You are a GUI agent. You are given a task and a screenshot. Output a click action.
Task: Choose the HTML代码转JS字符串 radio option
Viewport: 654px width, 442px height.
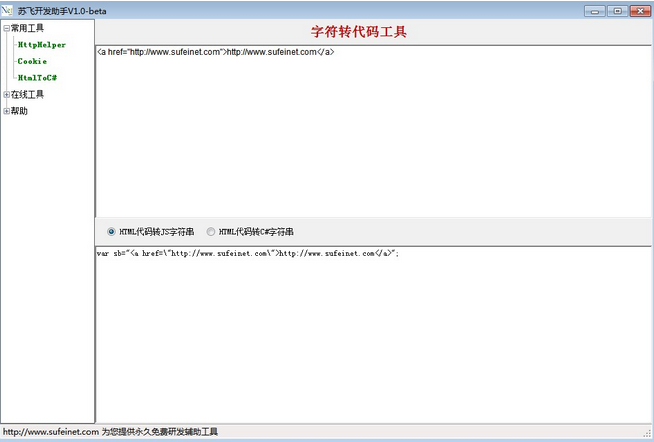pos(111,232)
